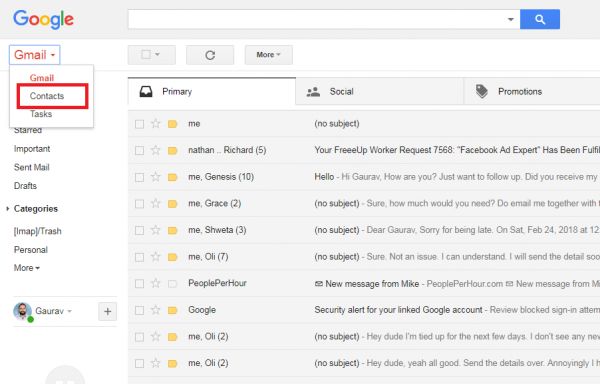This screenshot has width=600, height=384.
Task: Toggle importance marker on me, Shweta email
Action: tap(173, 230)
